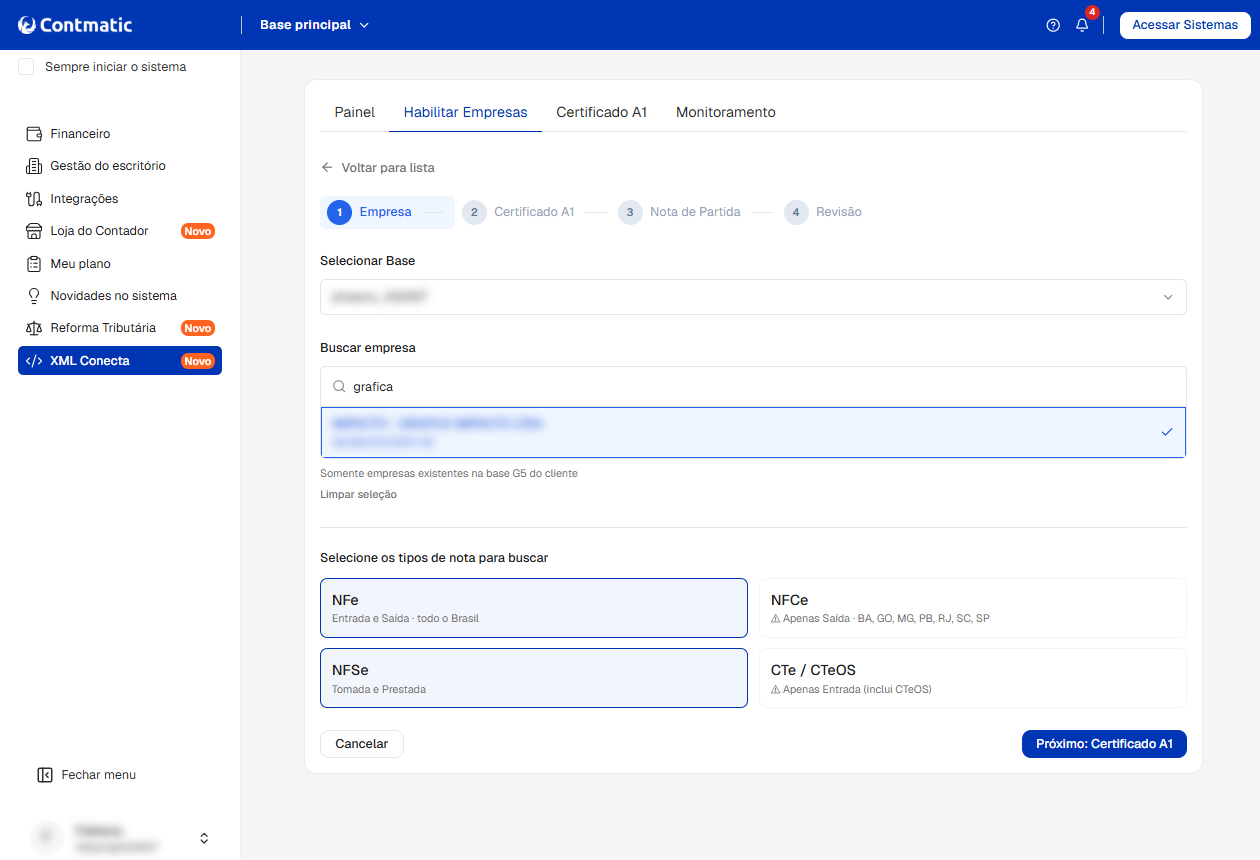Click Próximo: Certificado A1 button

click(1104, 744)
